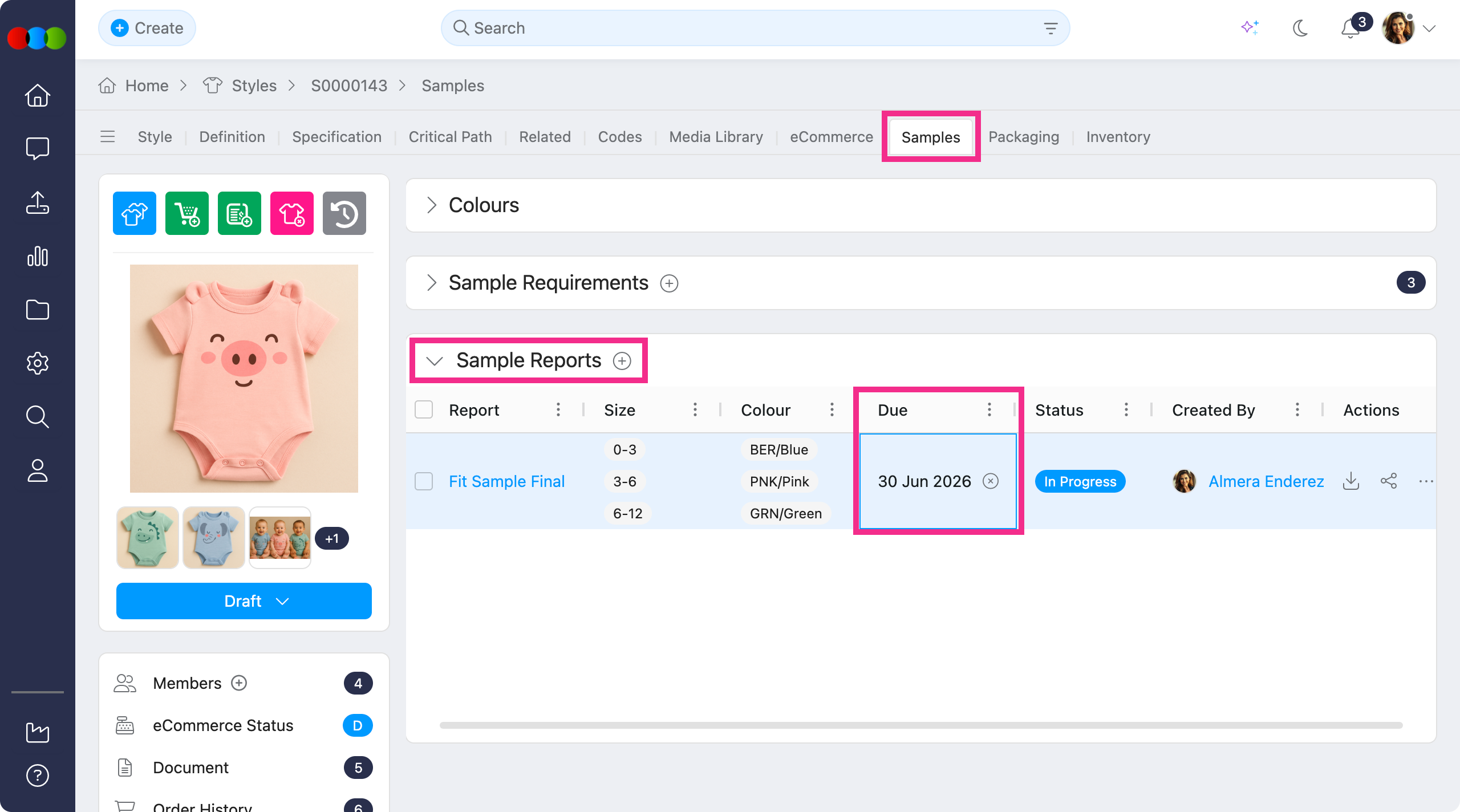1460x812 pixels.
Task: Open the user account dropdown chevron
Action: coord(1429,29)
